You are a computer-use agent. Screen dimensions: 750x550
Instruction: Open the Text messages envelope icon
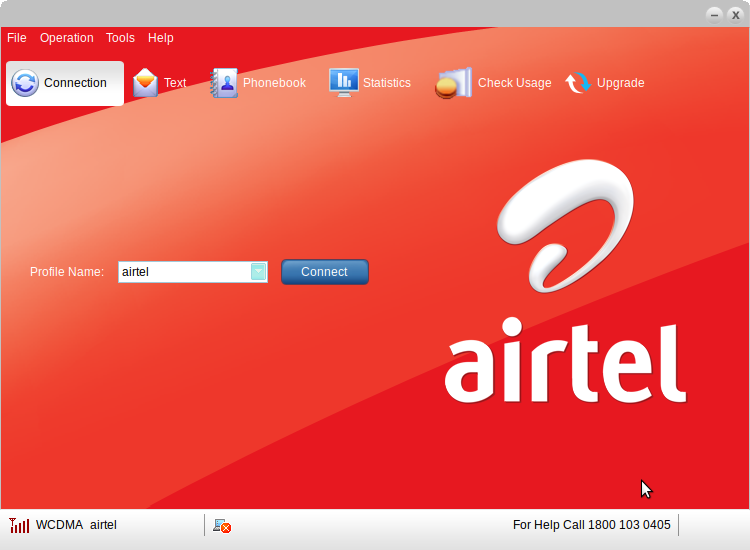click(x=145, y=83)
